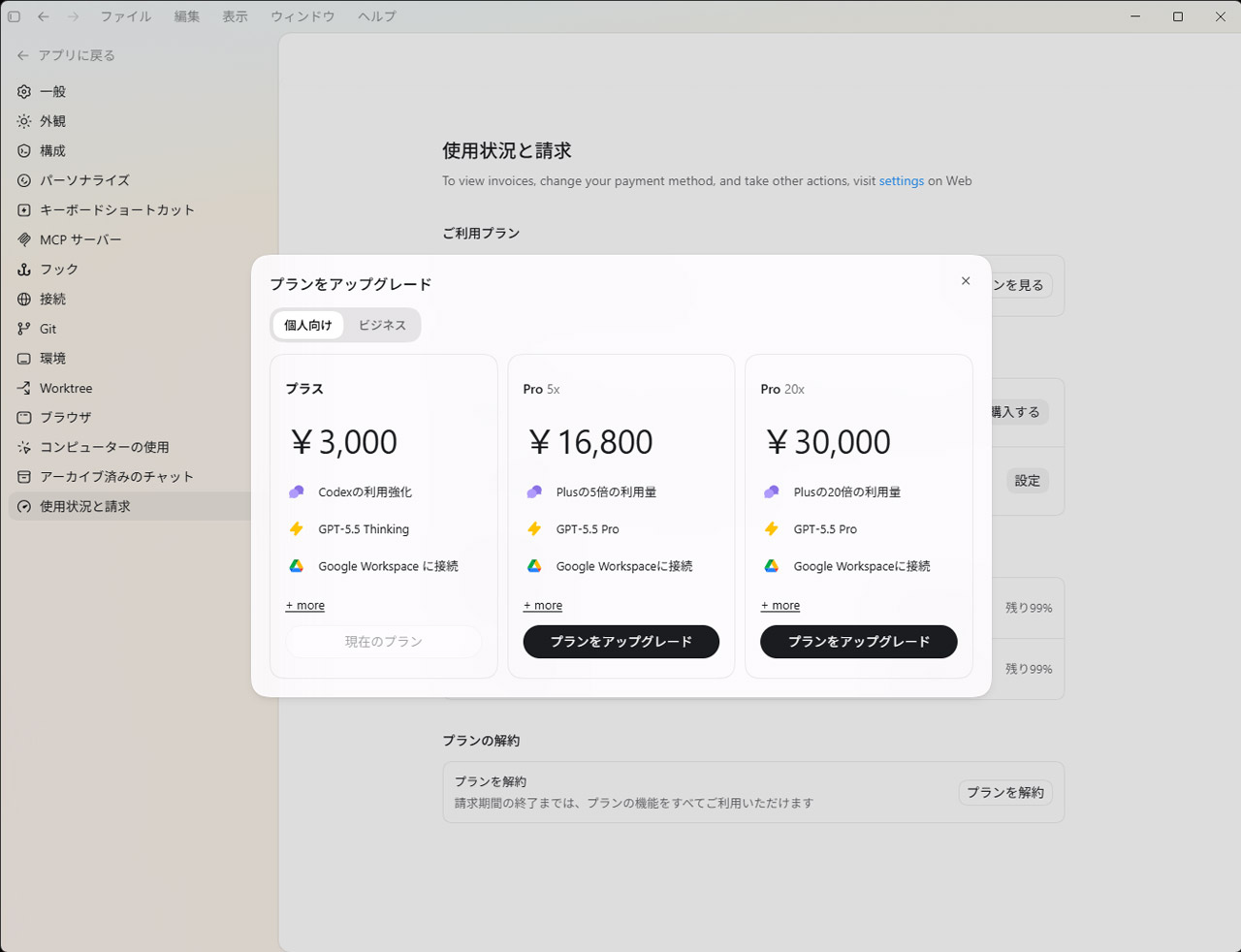Click the ¥3,000 price text
This screenshot has width=1241, height=952.
coord(344,442)
